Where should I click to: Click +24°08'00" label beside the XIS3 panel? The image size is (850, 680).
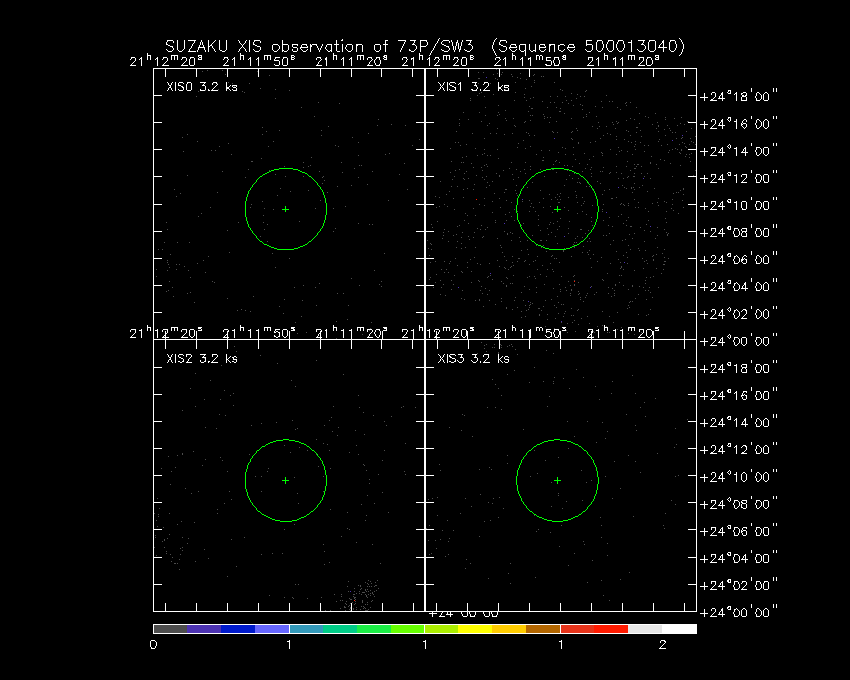click(x=738, y=504)
